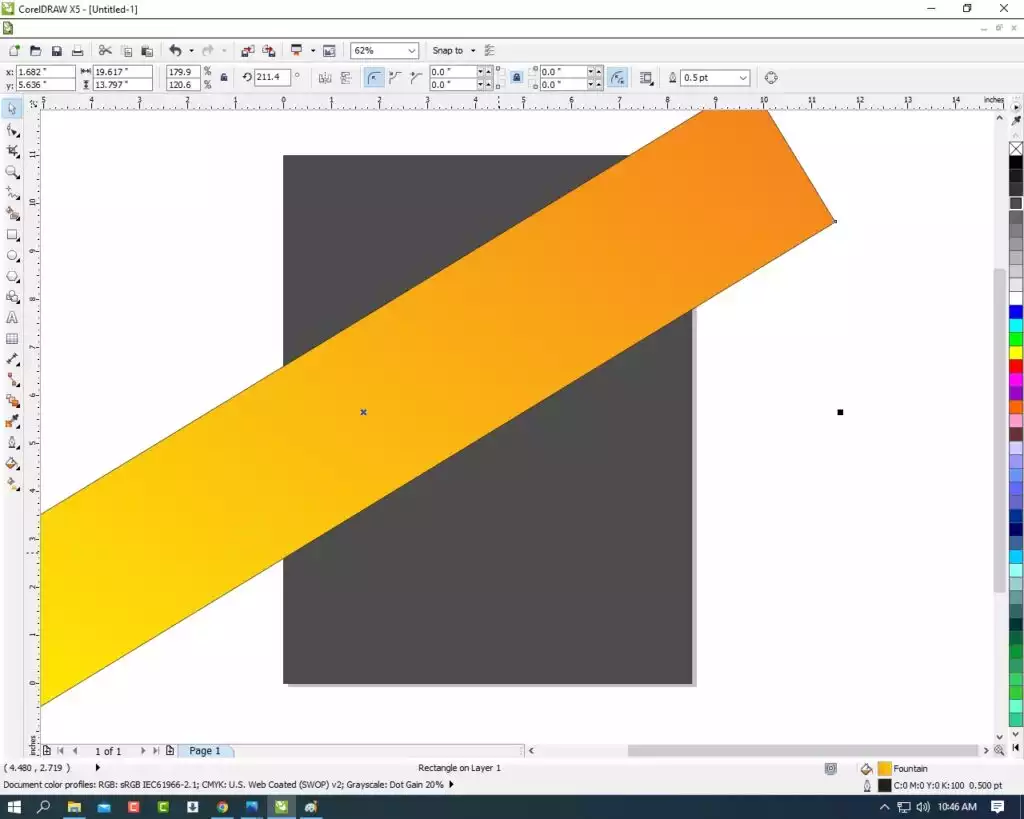This screenshot has height=819, width=1024.
Task: Select the Crop tool
Action: [12, 151]
